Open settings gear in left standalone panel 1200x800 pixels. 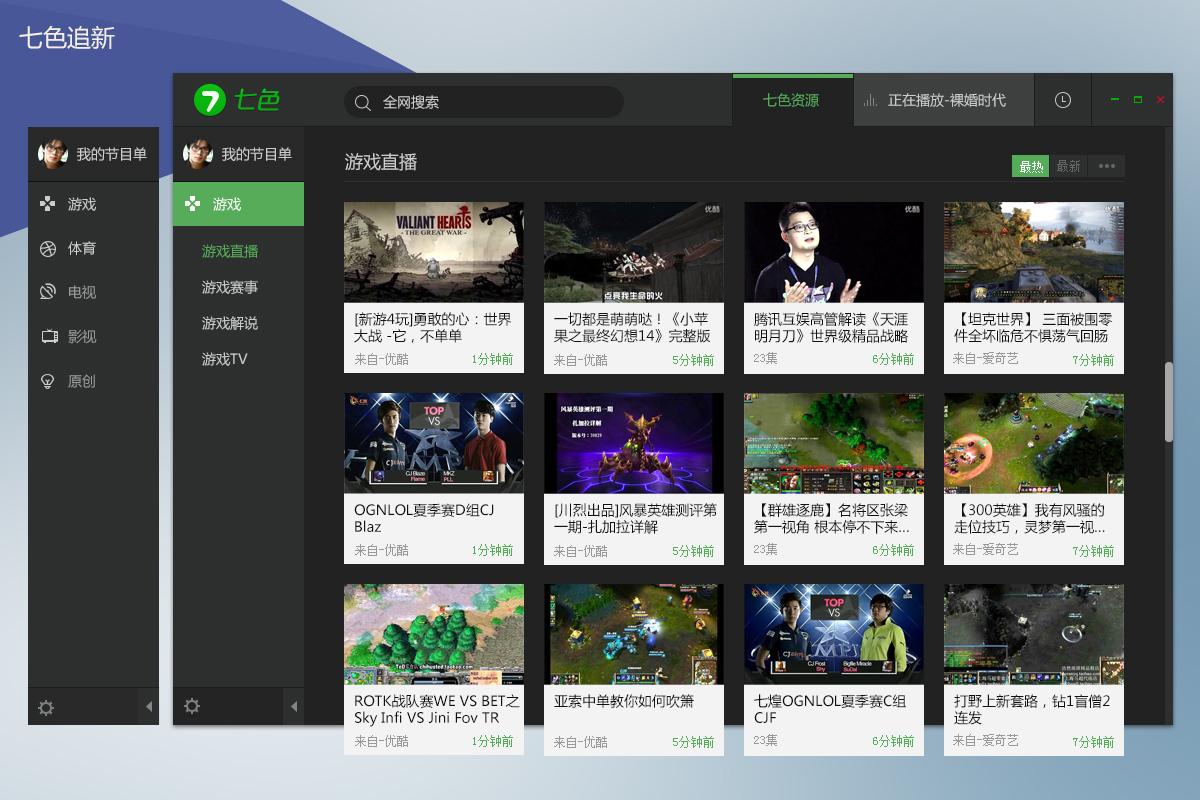pyautogui.click(x=46, y=708)
